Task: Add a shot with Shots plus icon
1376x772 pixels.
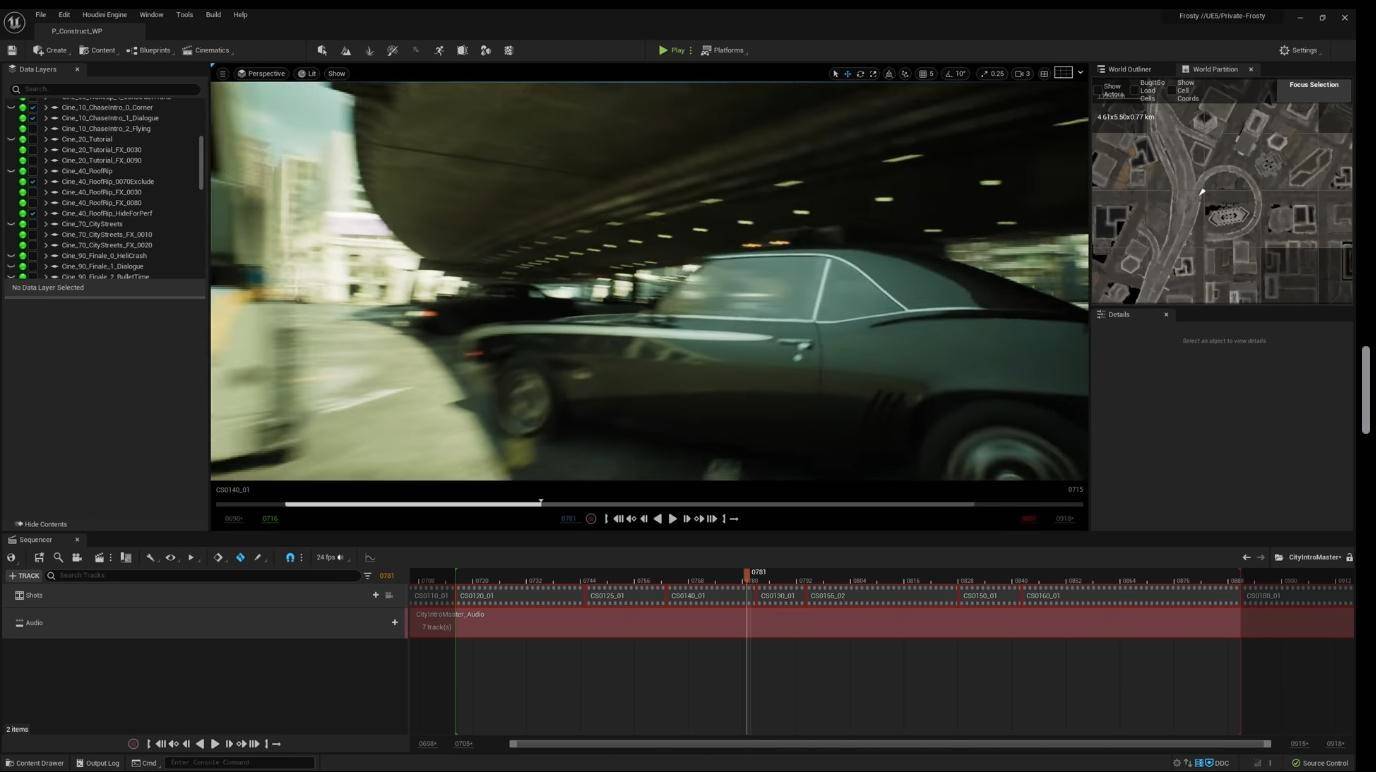Action: 376,595
